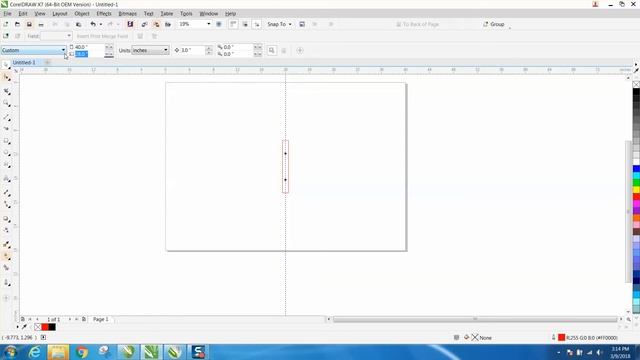This screenshot has height=360, width=640.
Task: Click the Full-screen preview icon
Action: pyautogui.click(x=219, y=24)
